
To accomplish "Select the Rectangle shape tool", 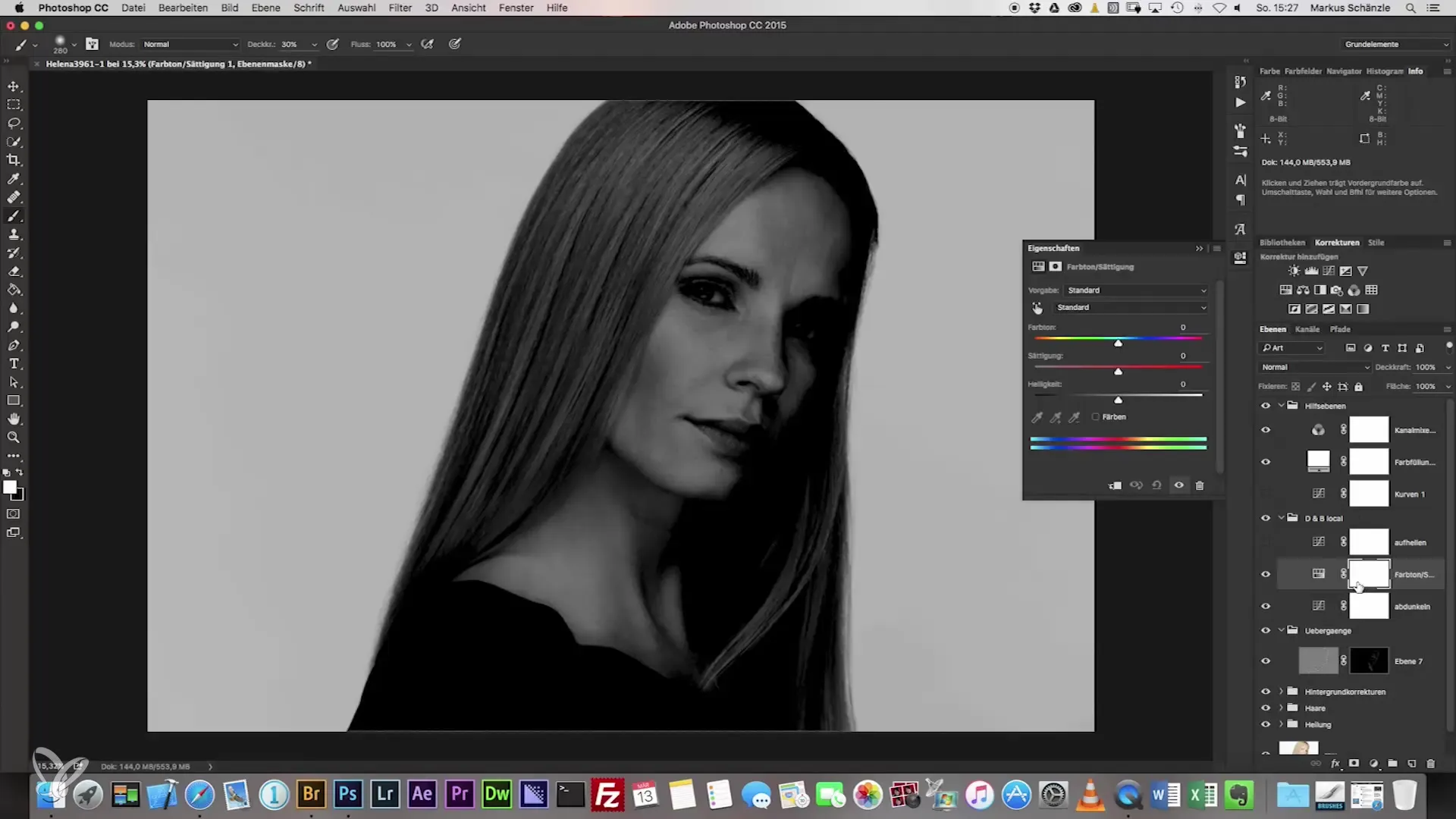I will pyautogui.click(x=14, y=400).
